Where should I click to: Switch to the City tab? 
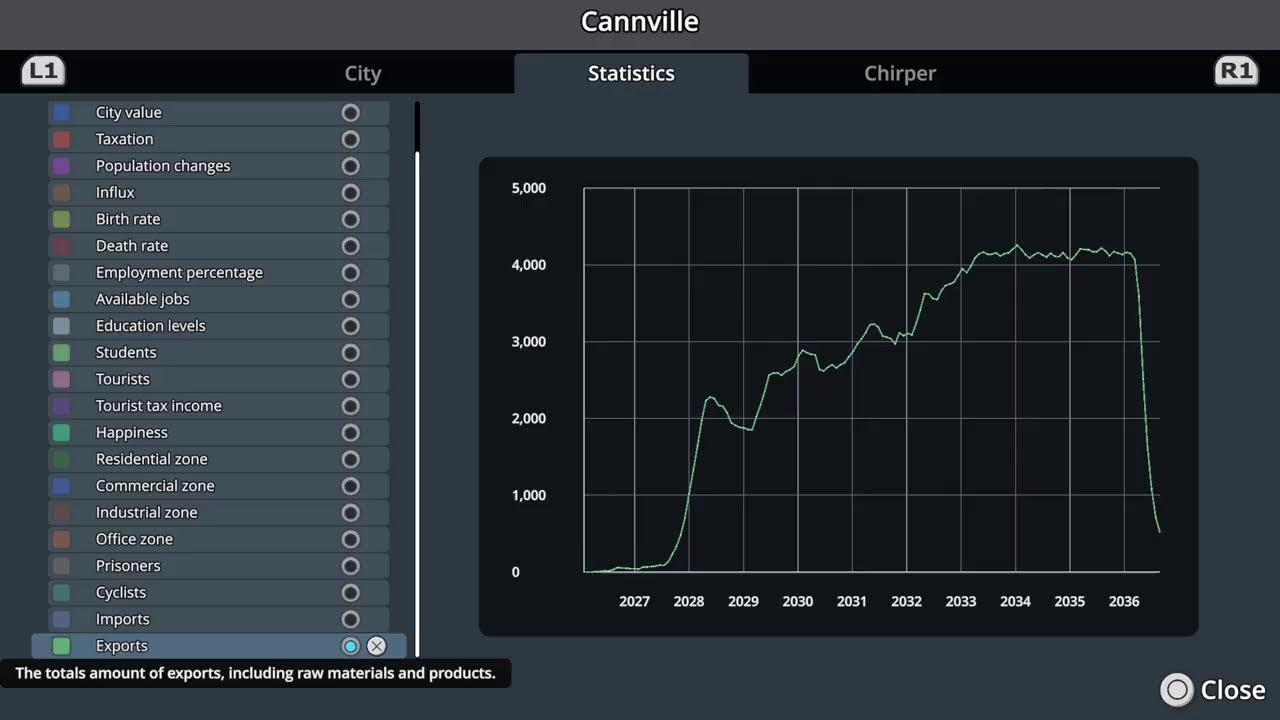(363, 73)
